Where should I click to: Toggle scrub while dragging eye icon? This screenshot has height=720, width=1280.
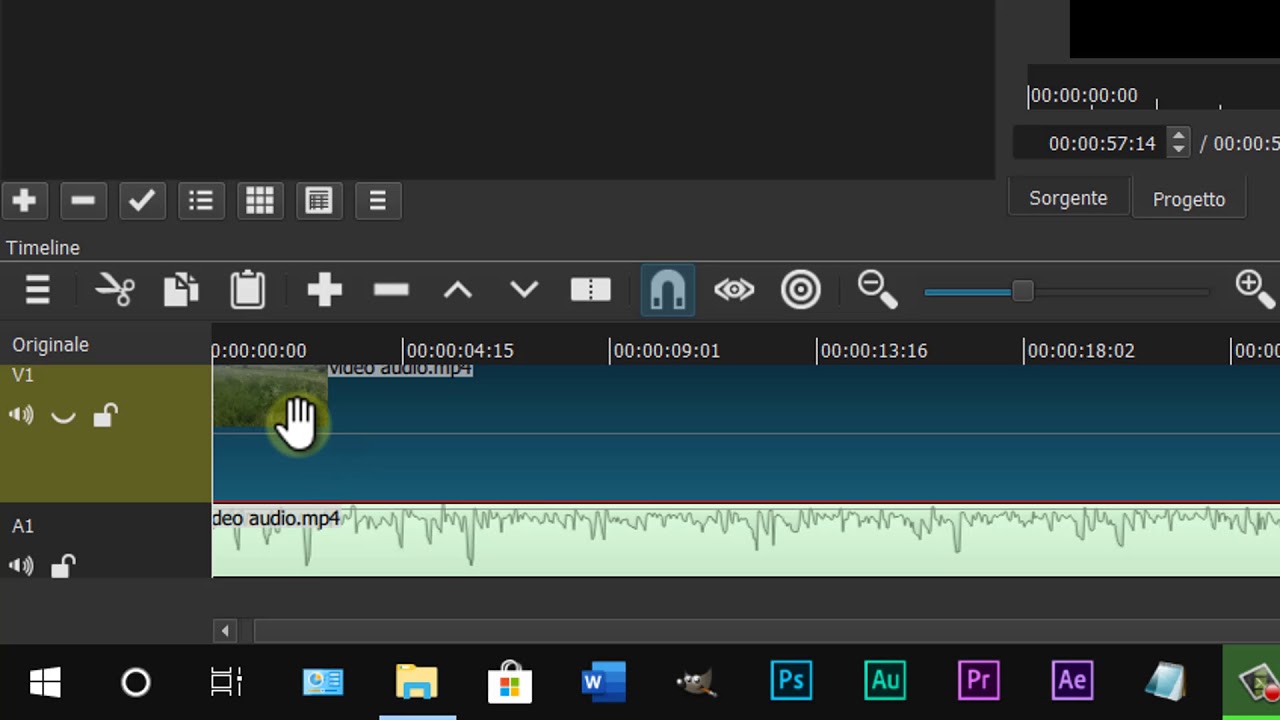(734, 290)
